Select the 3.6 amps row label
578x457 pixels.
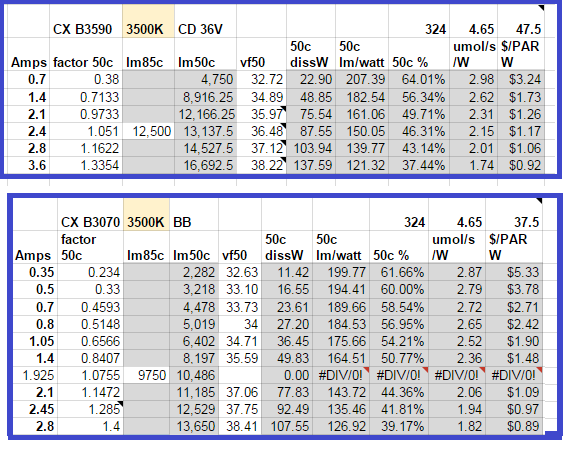[28, 165]
